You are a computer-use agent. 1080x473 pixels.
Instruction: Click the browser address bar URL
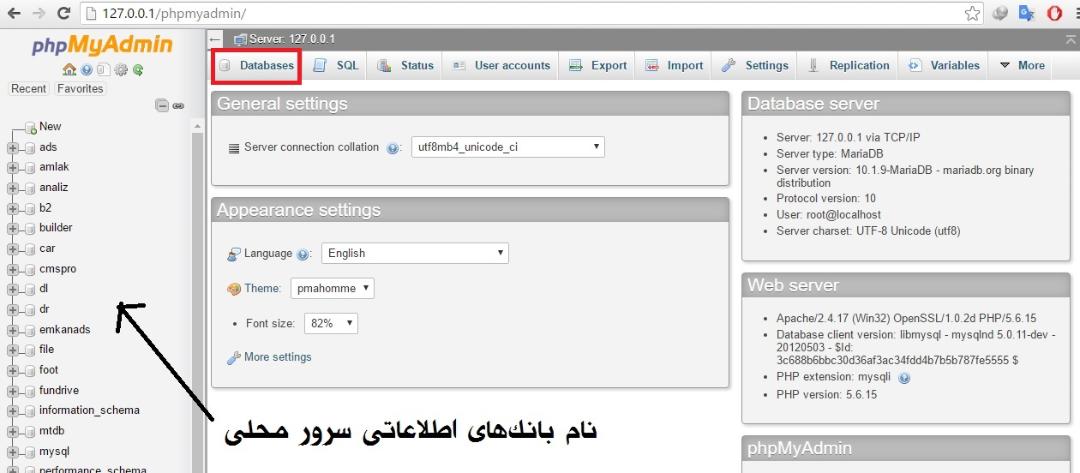[x=174, y=13]
